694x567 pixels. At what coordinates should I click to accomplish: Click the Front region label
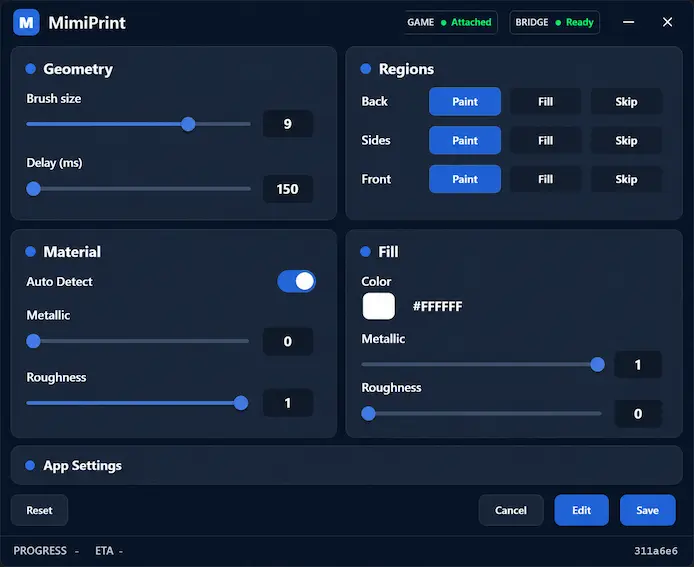click(x=376, y=179)
